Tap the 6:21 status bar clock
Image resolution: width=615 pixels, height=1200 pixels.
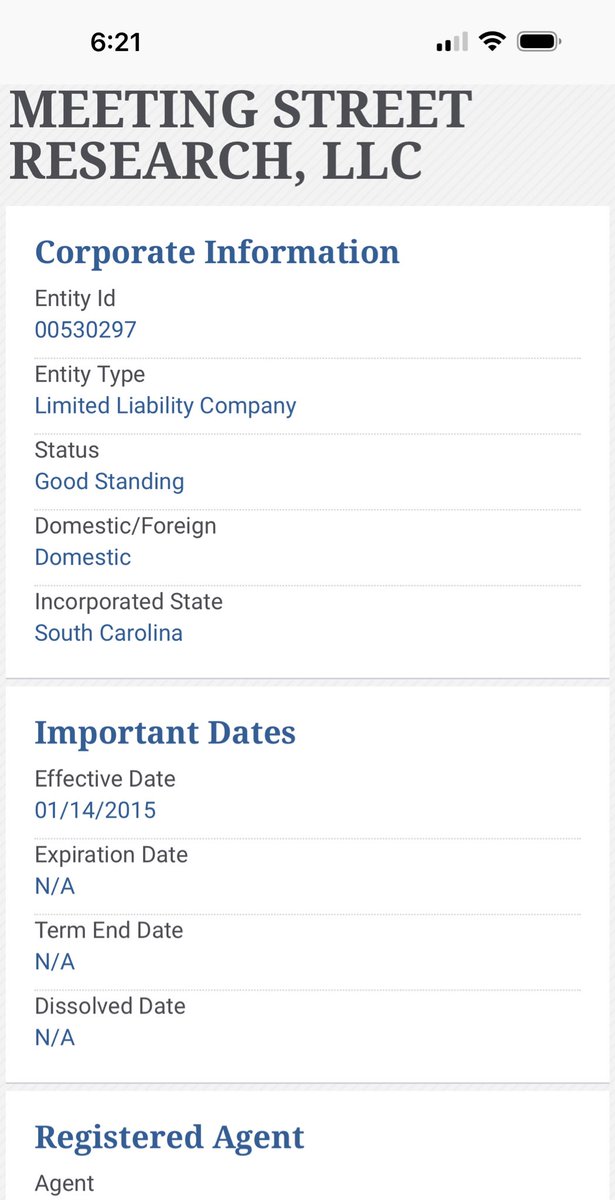(116, 42)
